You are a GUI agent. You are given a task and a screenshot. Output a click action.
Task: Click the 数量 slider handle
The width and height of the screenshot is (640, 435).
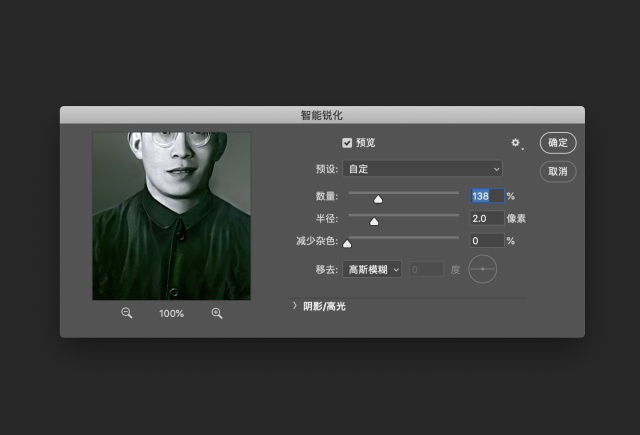pyautogui.click(x=378, y=199)
